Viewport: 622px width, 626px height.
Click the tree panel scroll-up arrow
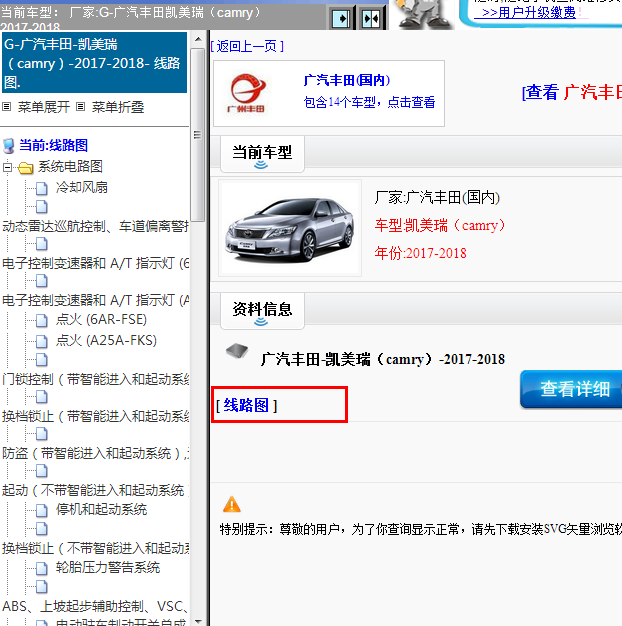(x=198, y=39)
